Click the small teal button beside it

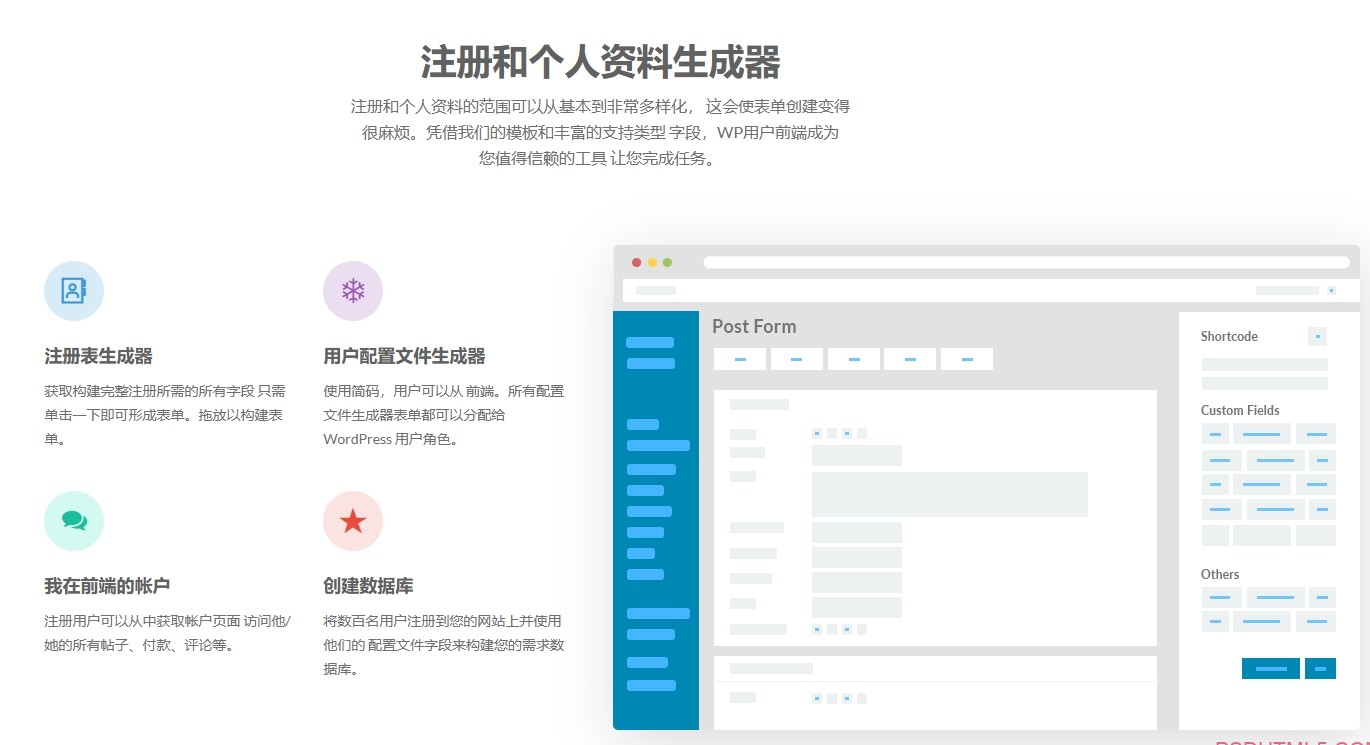[1320, 668]
